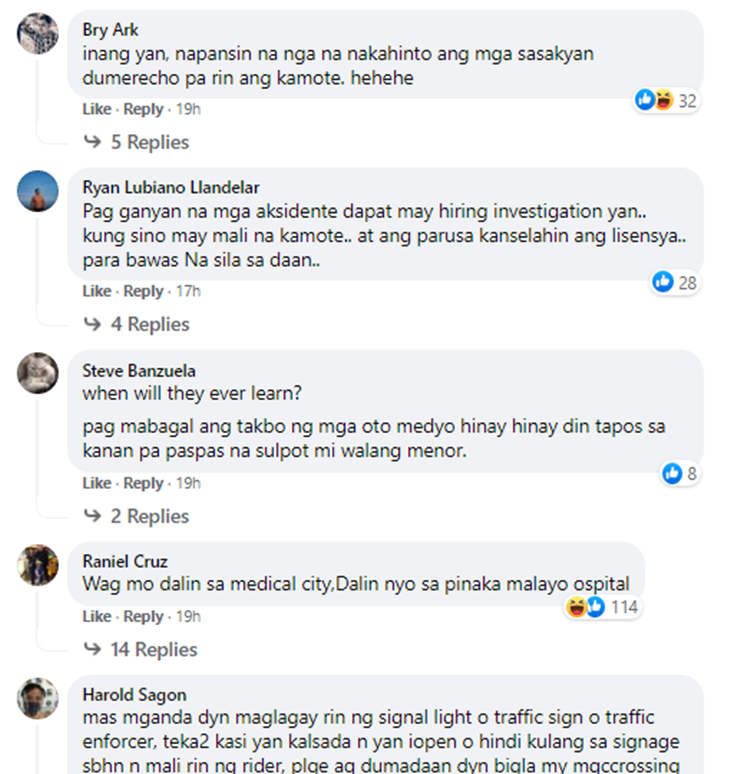Image resolution: width=750 pixels, height=774 pixels.
Task: View reactions on Bry Ark's comment
Action: pos(666,101)
